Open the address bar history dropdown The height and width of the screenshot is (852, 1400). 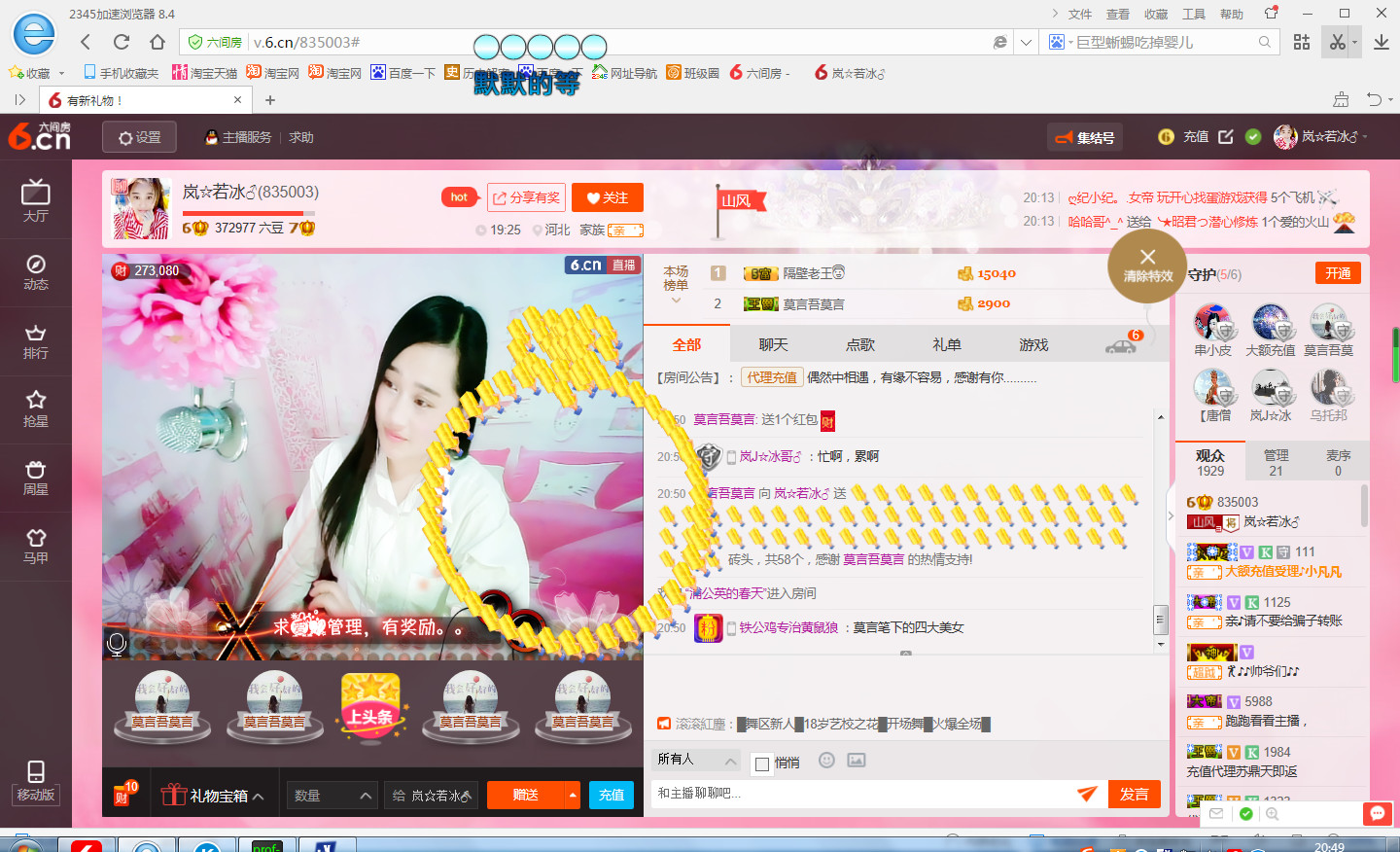(1026, 42)
